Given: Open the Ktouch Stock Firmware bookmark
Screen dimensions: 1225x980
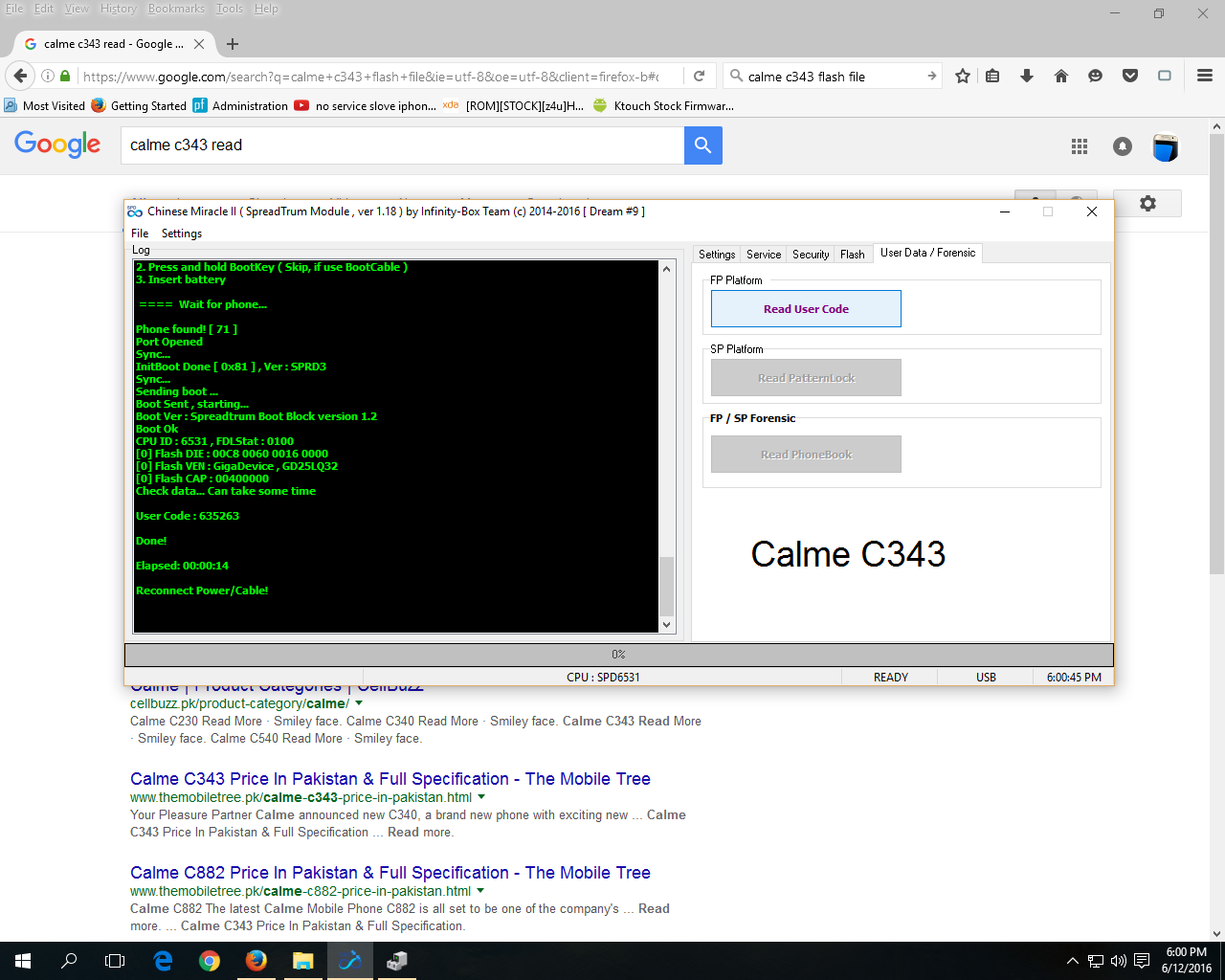Looking at the screenshot, I should click(x=663, y=105).
